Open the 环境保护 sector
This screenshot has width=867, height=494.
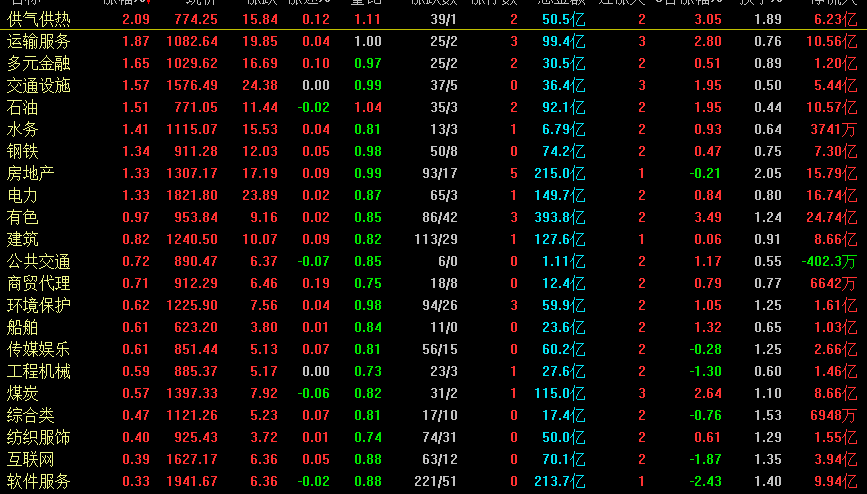39,305
